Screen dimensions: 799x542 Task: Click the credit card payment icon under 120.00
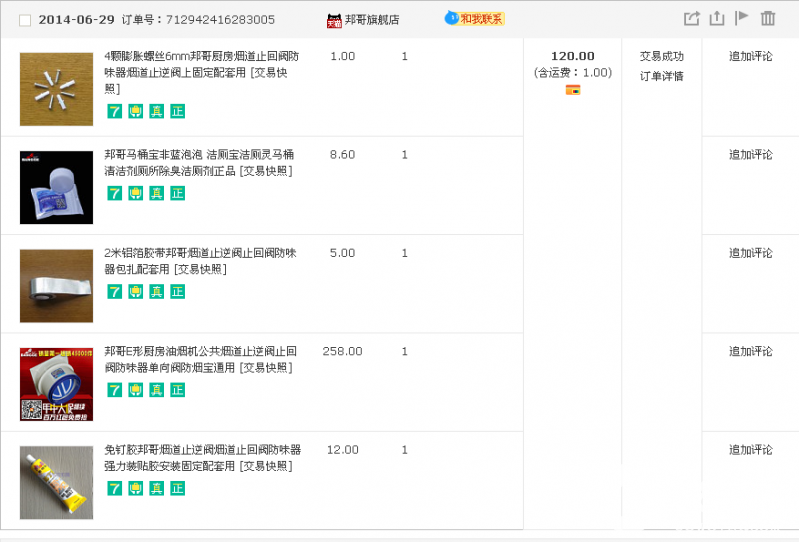pos(573,90)
